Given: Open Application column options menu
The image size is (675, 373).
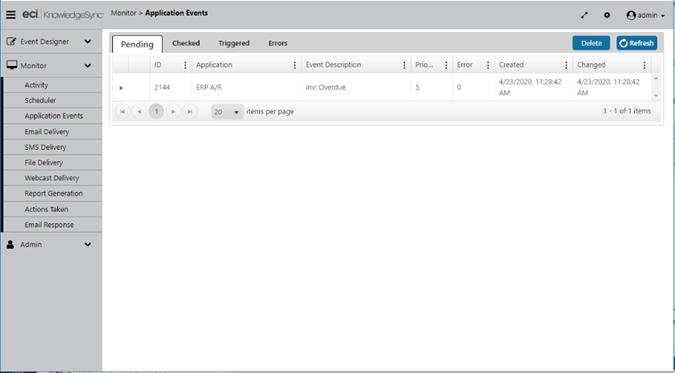Looking at the screenshot, I should point(295,65).
